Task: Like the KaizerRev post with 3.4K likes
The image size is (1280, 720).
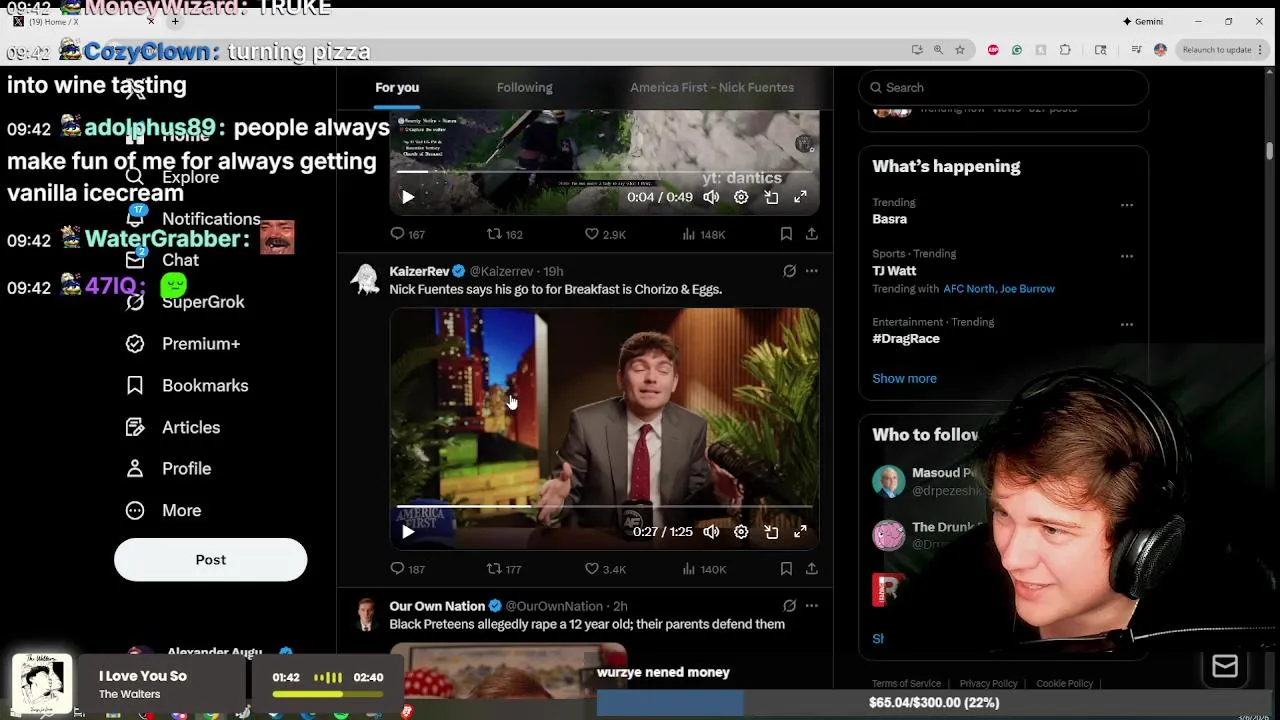Action: [605, 569]
